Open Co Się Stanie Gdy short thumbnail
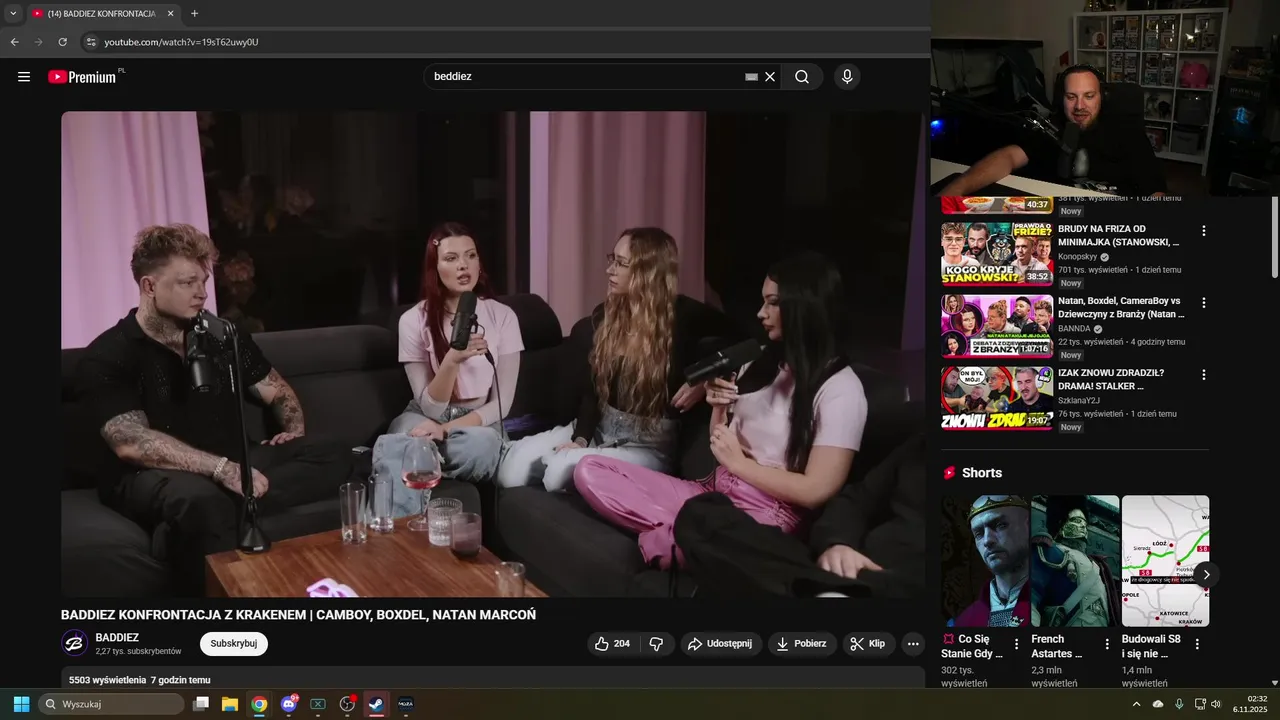 (984, 561)
